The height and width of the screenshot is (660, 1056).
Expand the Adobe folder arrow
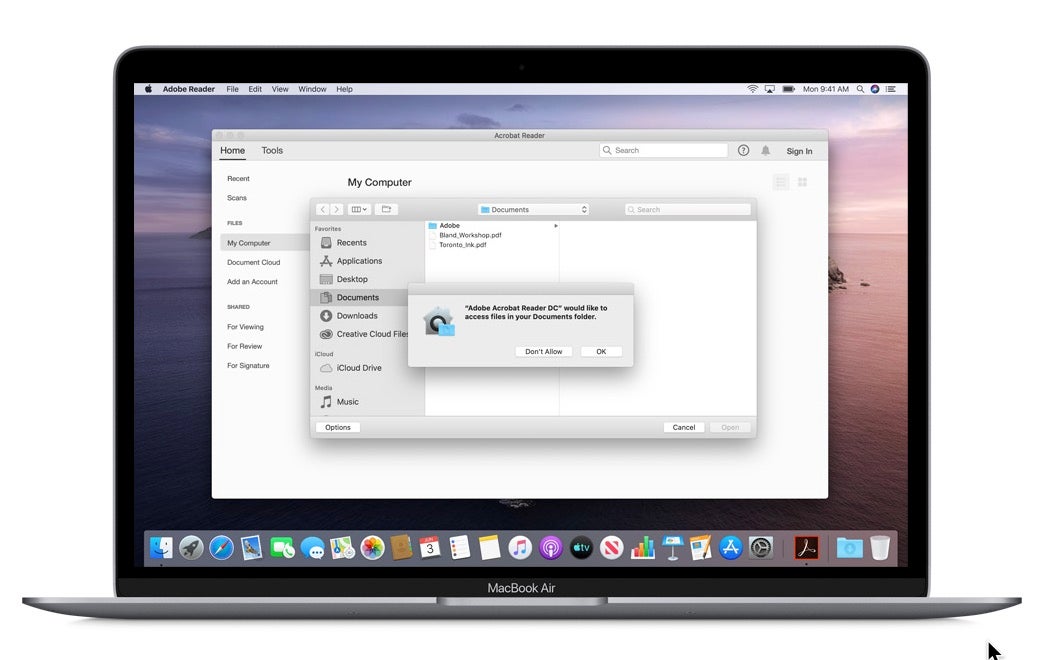point(556,226)
